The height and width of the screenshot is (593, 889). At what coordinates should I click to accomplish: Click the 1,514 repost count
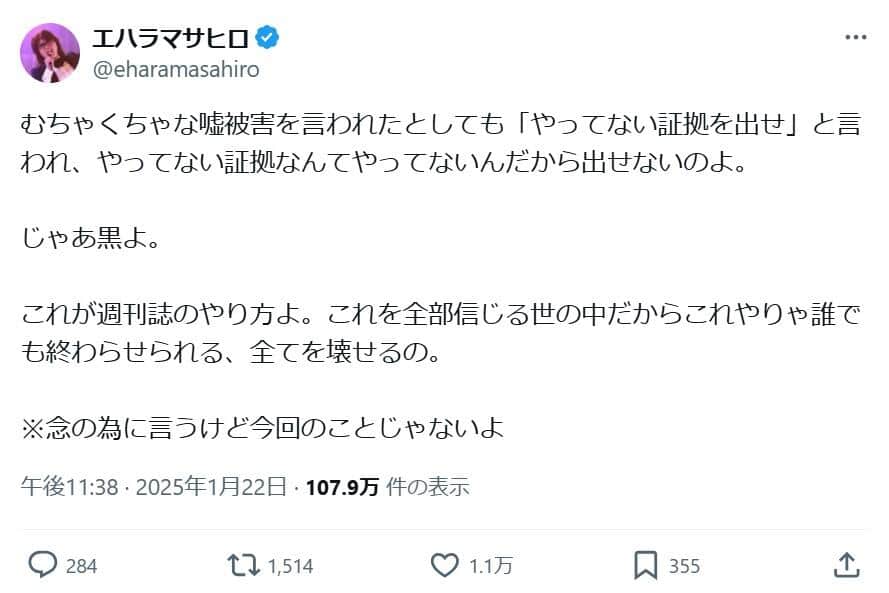(290, 566)
